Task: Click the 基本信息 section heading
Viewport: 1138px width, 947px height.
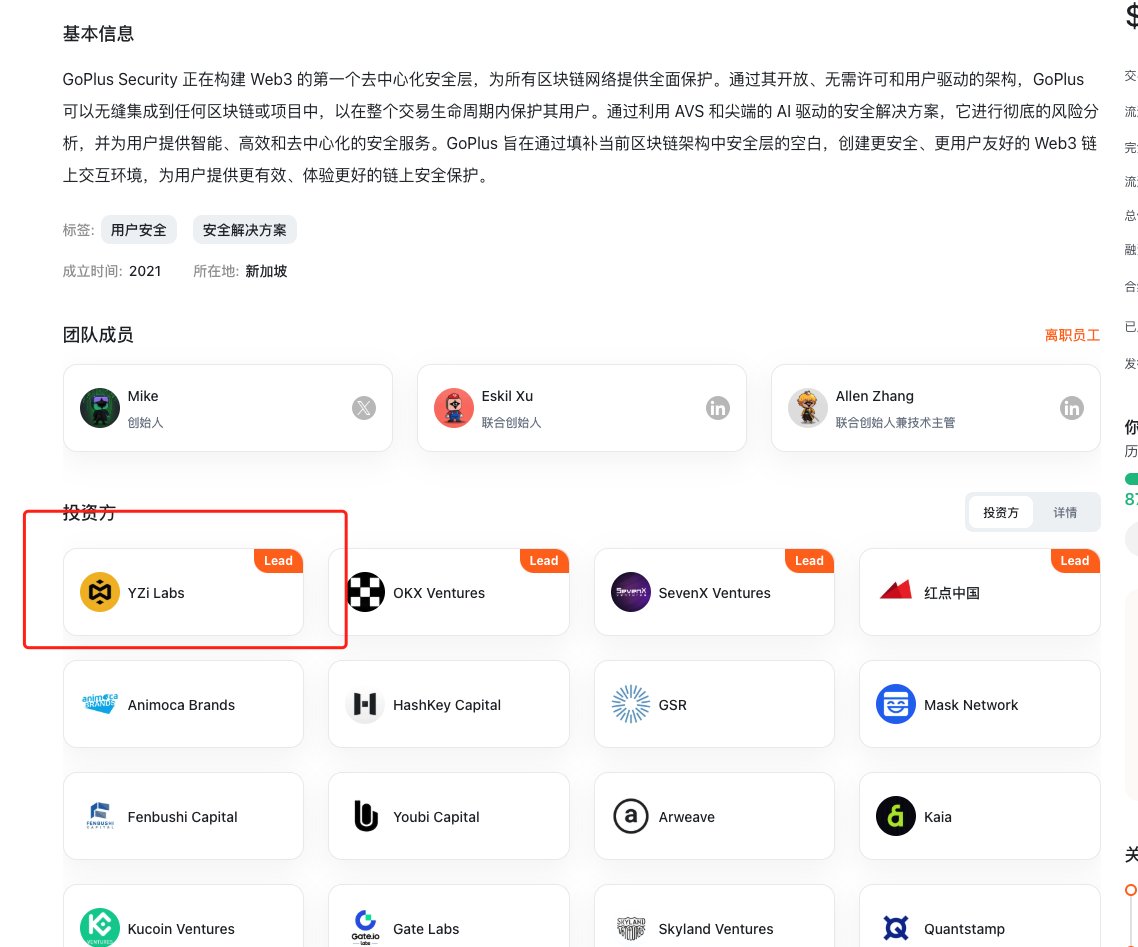Action: point(98,33)
